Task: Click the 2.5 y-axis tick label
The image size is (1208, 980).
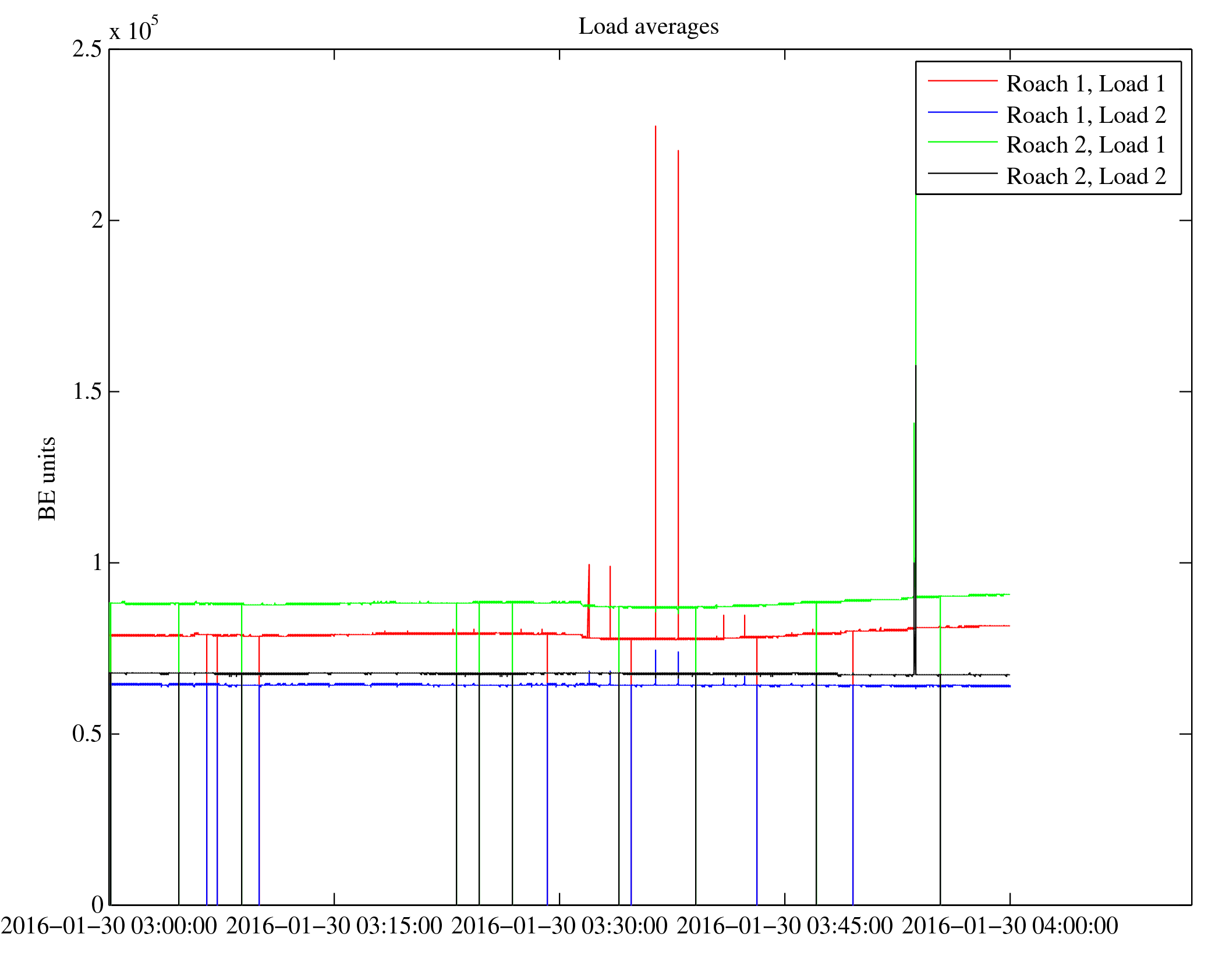Action: [x=87, y=49]
